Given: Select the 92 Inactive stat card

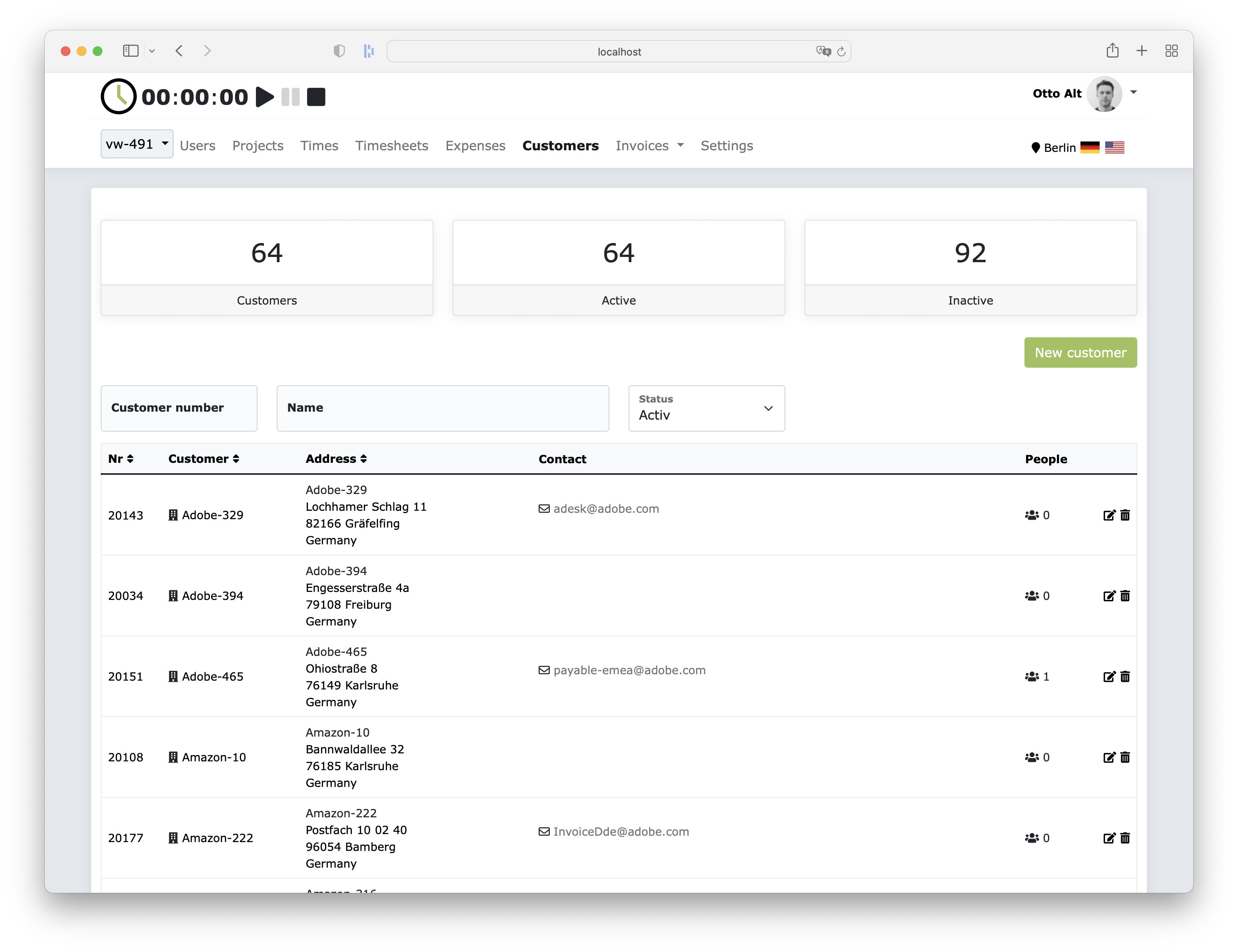Looking at the screenshot, I should tap(970, 267).
